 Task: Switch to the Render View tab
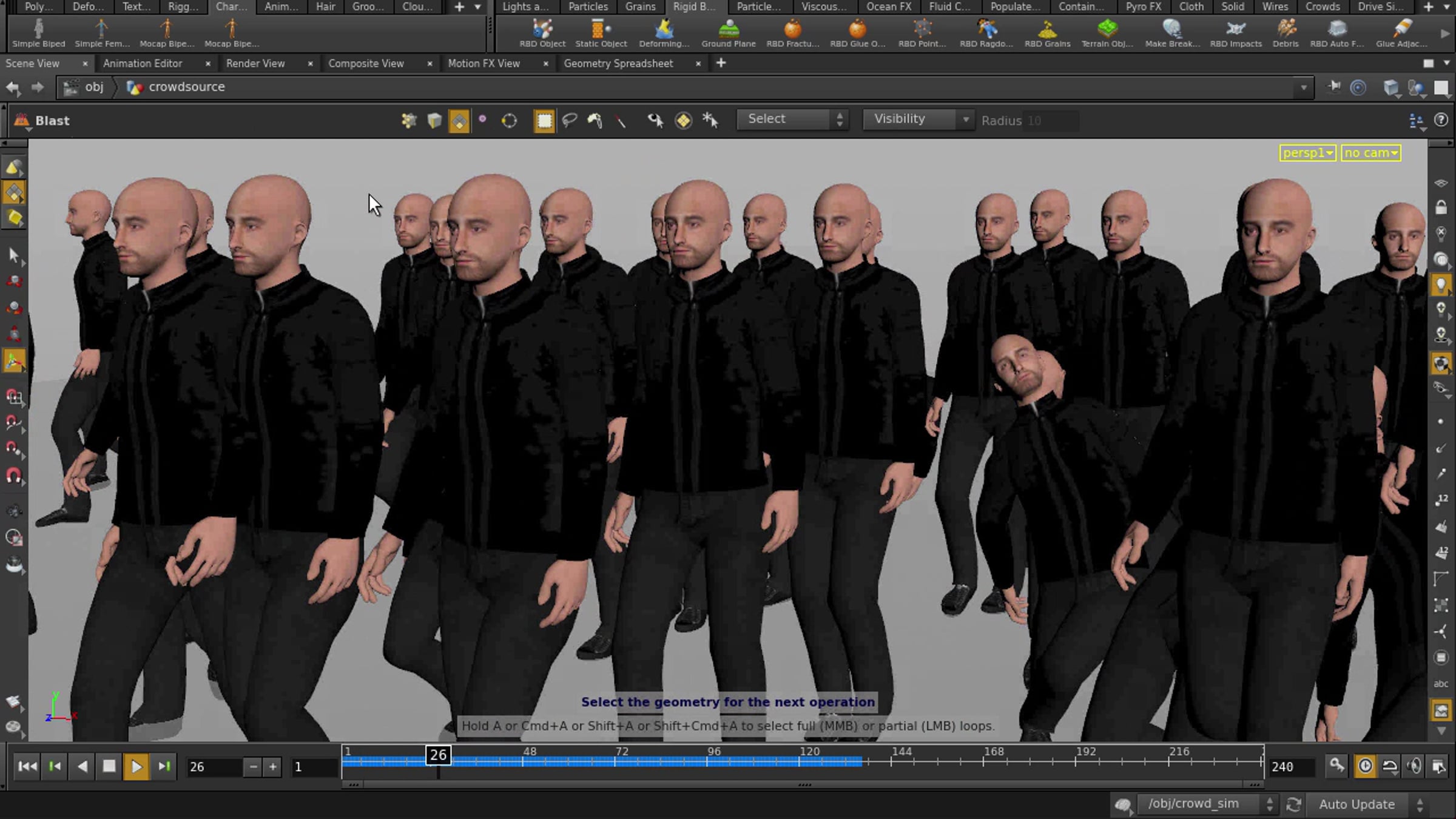255,63
